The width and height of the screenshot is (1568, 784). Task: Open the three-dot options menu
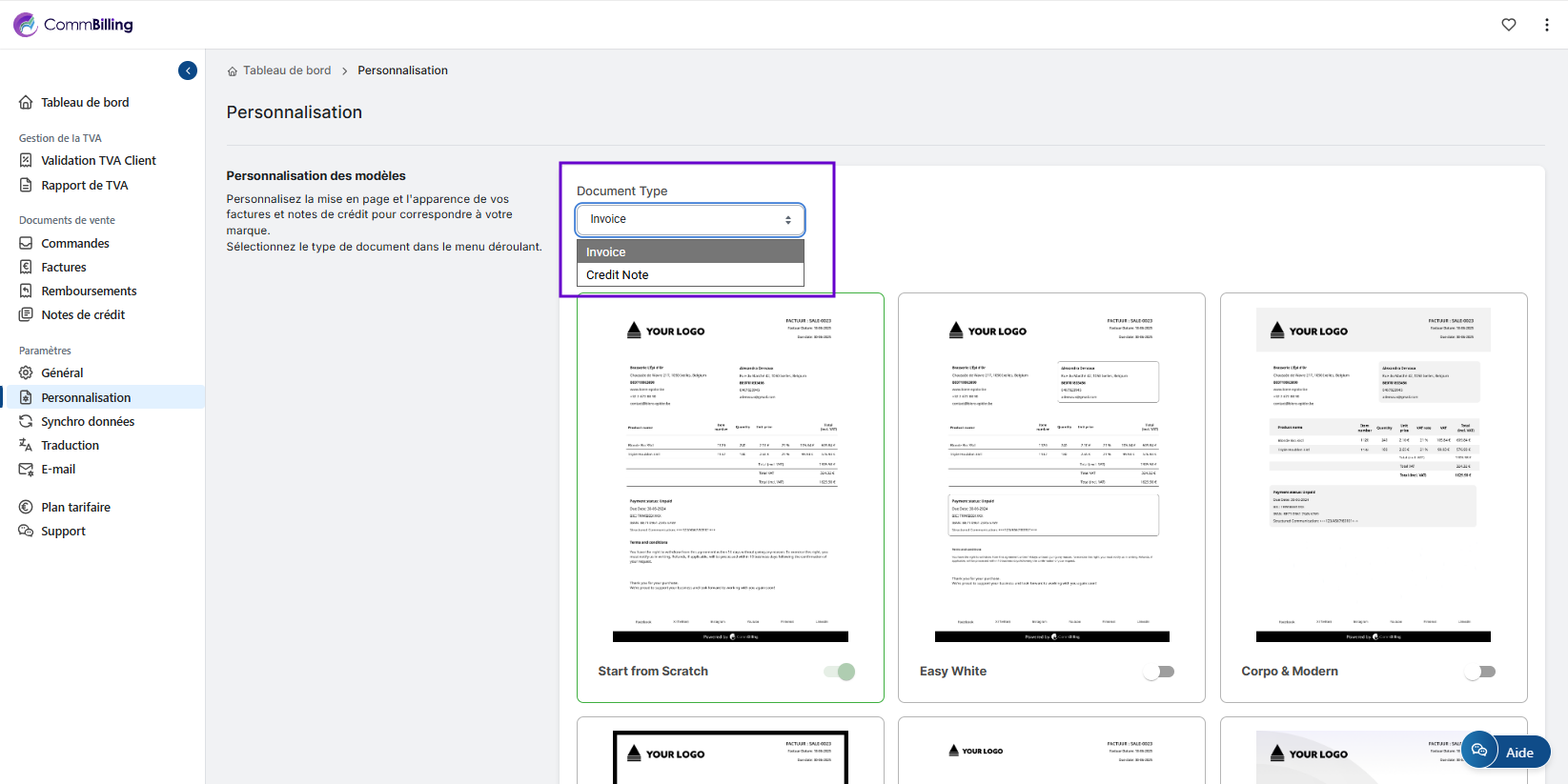pos(1546,25)
